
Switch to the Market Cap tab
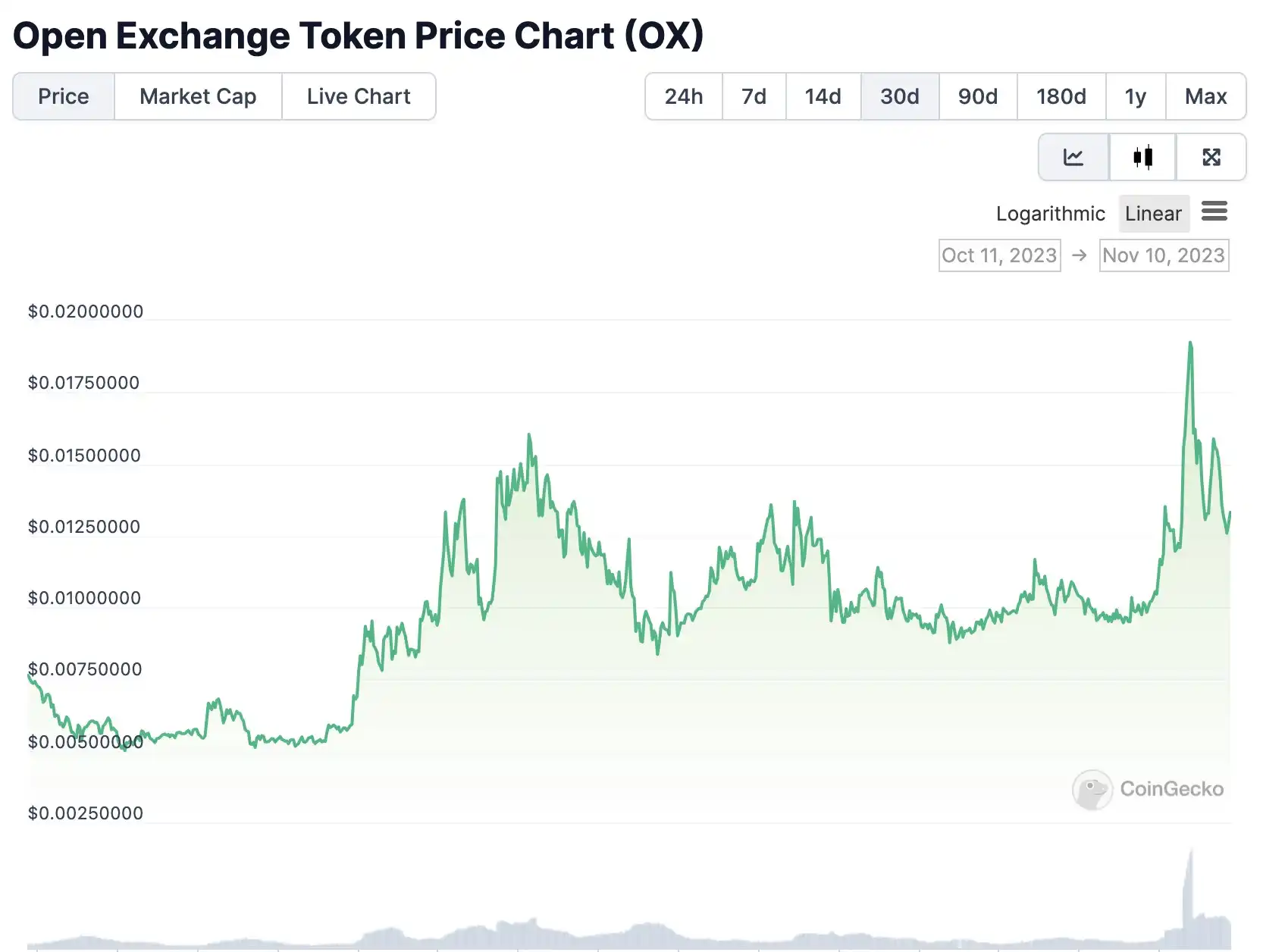click(198, 96)
